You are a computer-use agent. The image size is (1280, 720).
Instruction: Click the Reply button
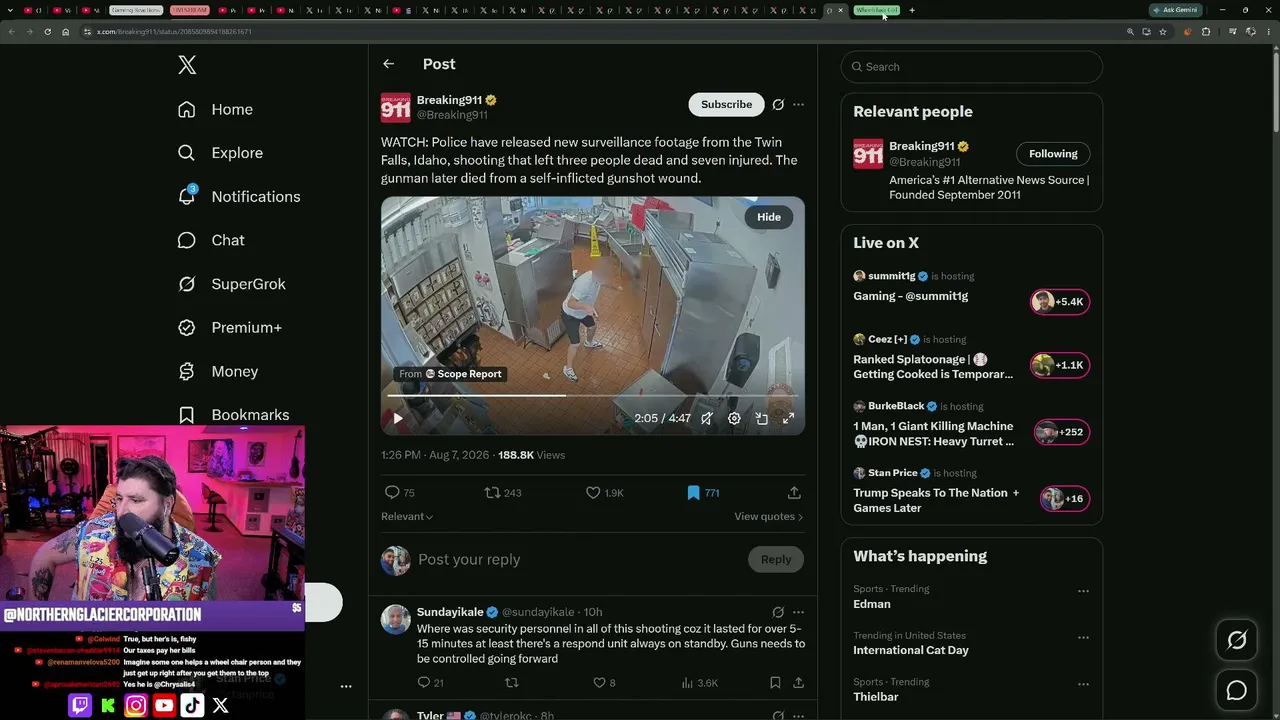coord(776,560)
